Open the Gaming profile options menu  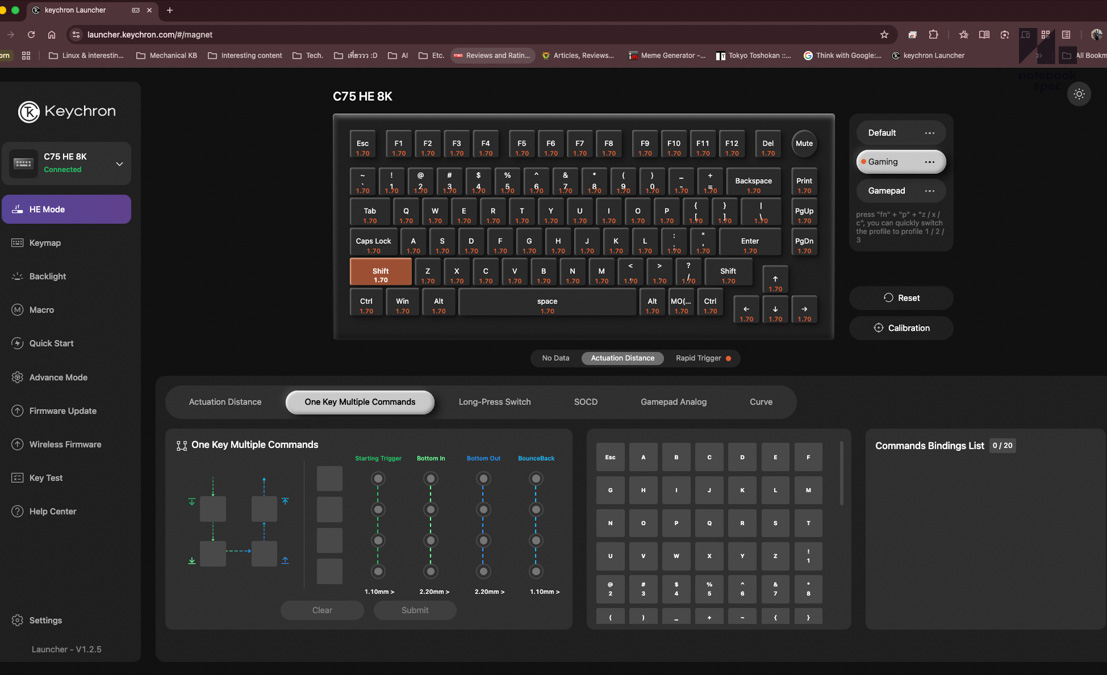[x=929, y=161]
